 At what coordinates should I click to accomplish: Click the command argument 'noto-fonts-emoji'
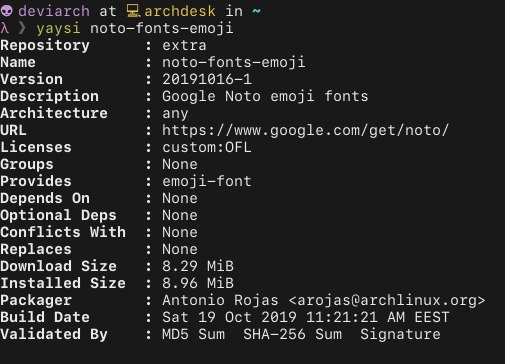click(162, 28)
